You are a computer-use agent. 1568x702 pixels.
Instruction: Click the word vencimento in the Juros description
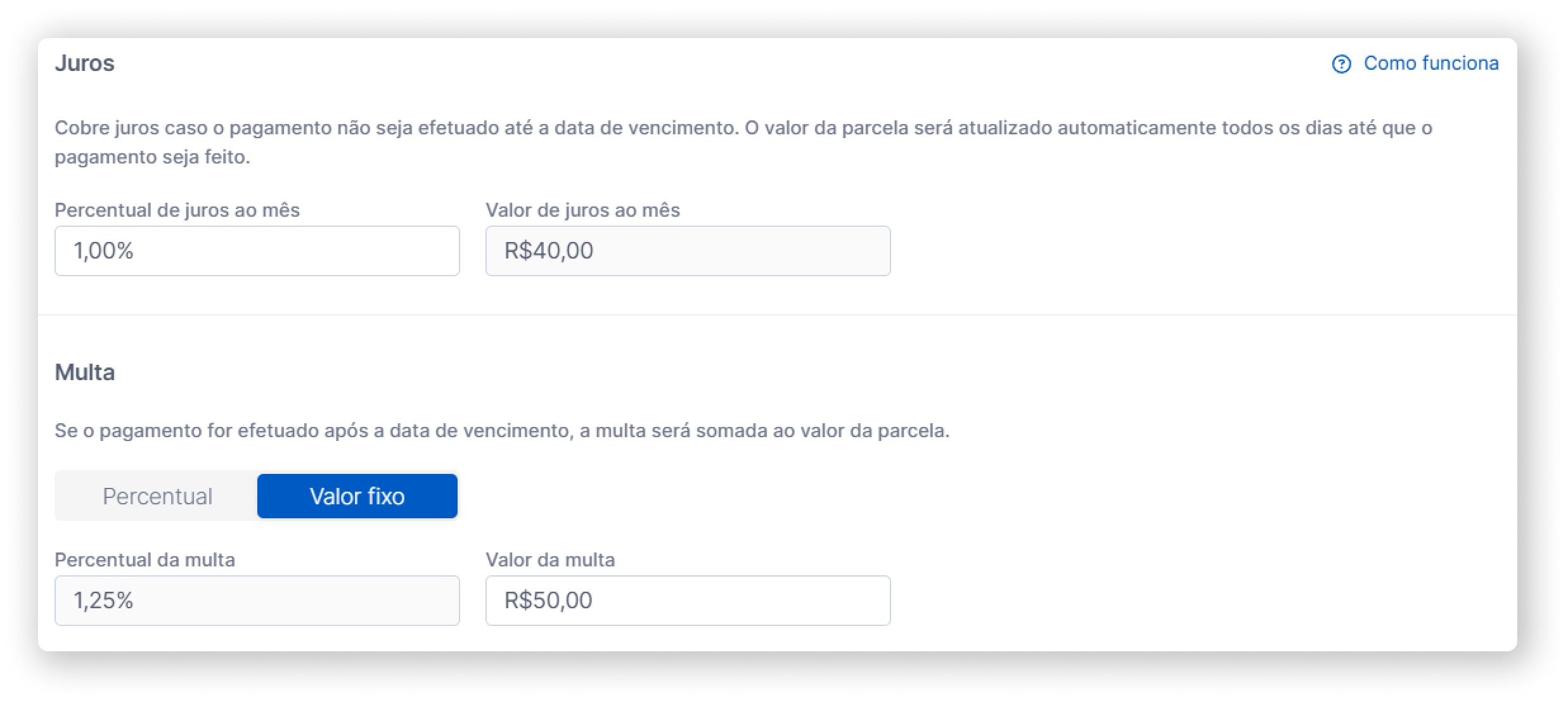(x=683, y=128)
